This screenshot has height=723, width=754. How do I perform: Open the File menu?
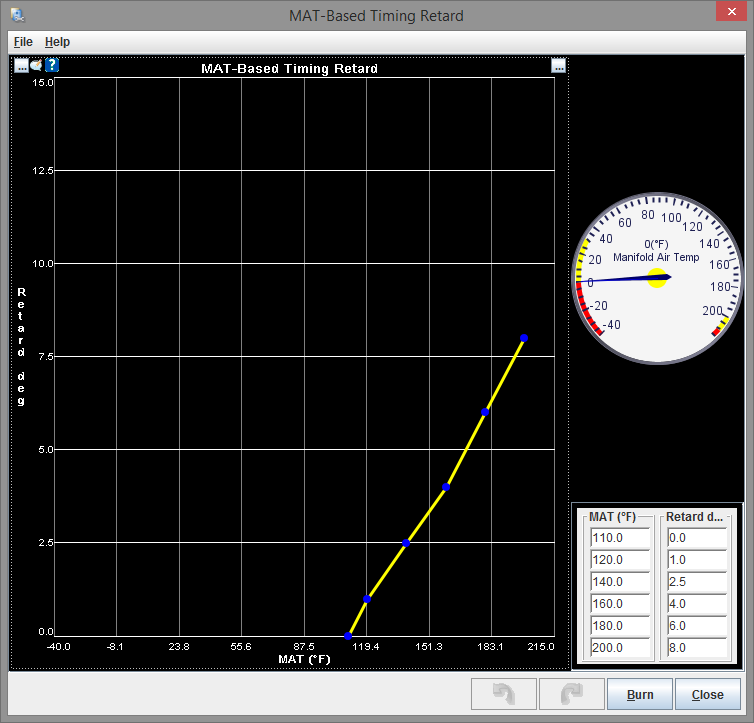[23, 42]
